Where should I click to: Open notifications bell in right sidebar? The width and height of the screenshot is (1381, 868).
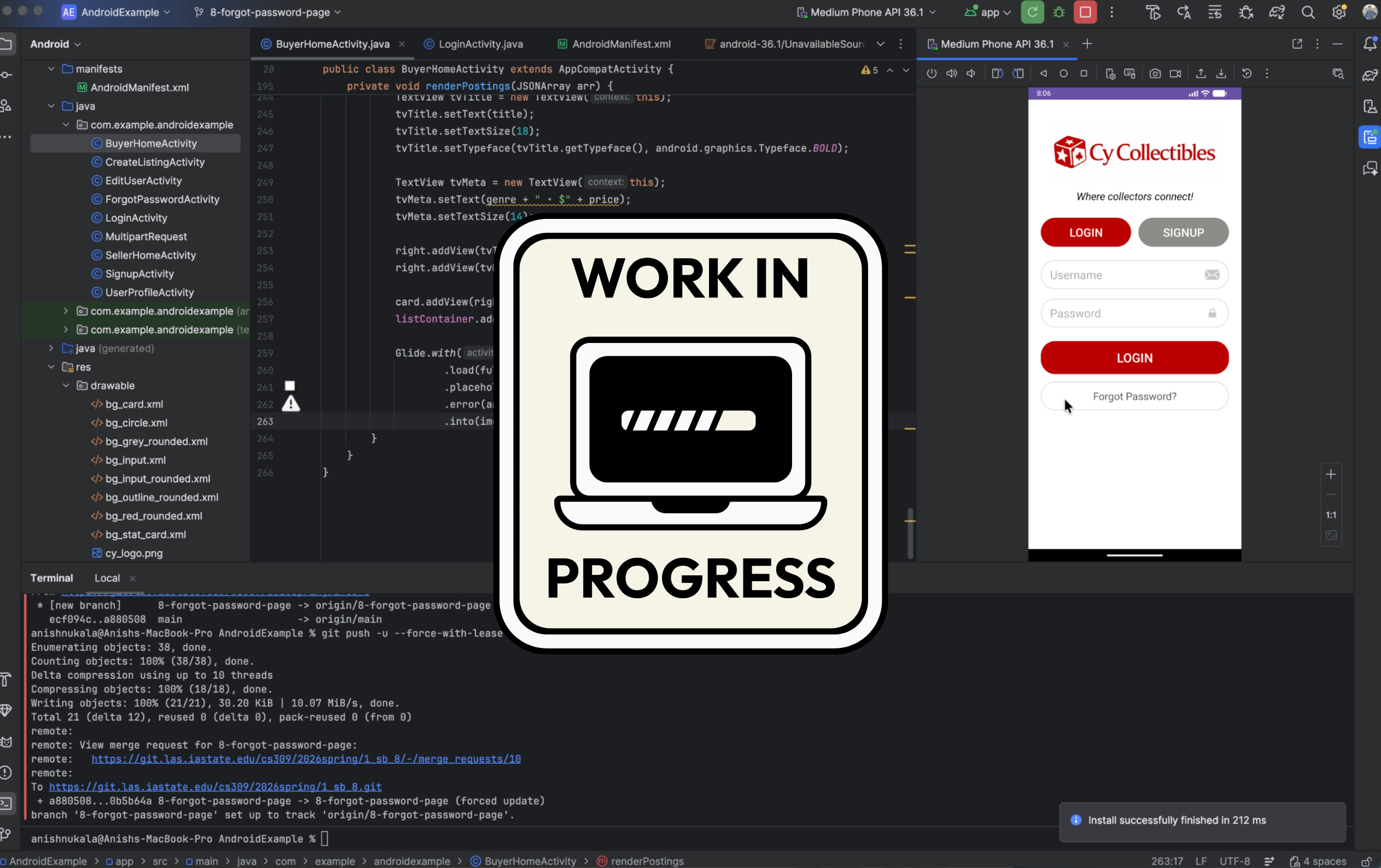pyautogui.click(x=1370, y=44)
